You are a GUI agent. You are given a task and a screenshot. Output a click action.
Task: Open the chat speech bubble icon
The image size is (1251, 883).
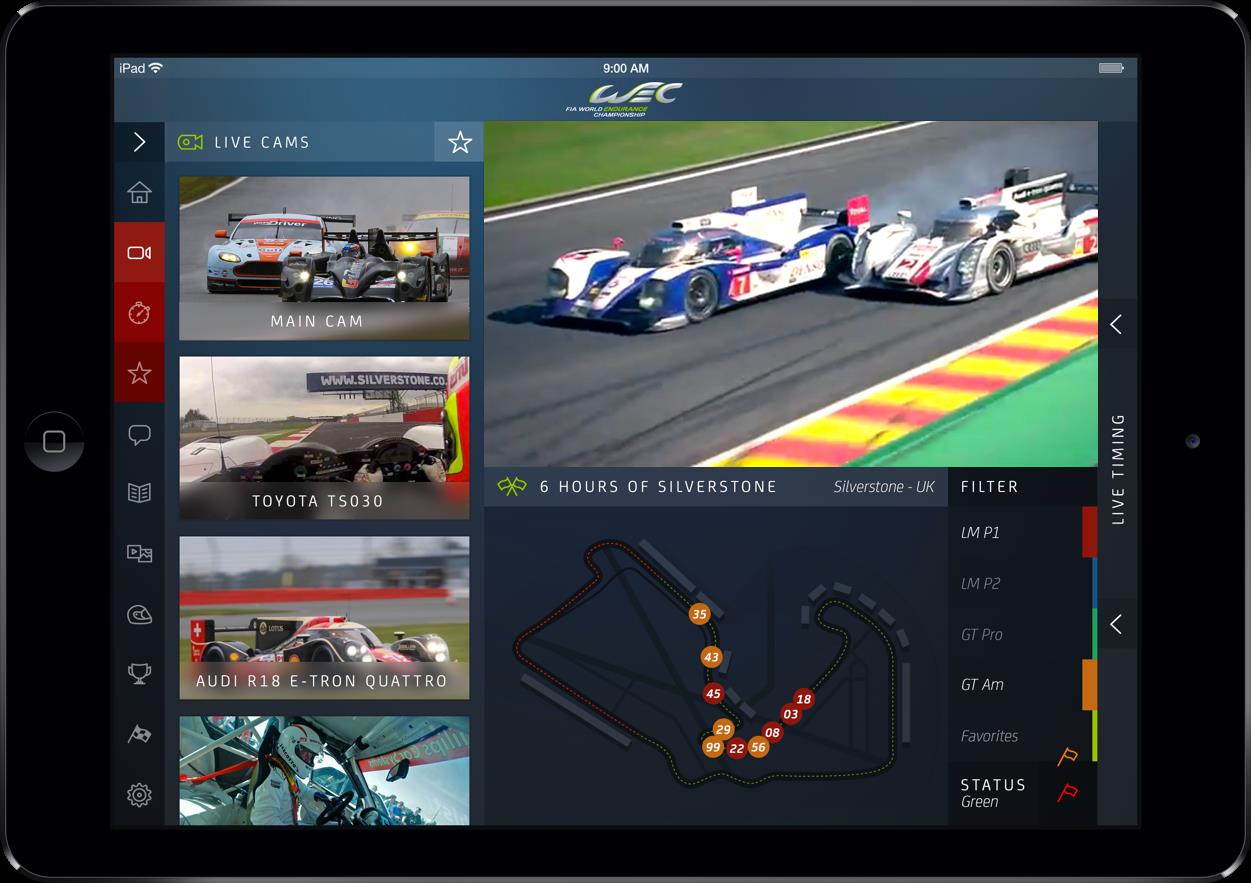[139, 434]
